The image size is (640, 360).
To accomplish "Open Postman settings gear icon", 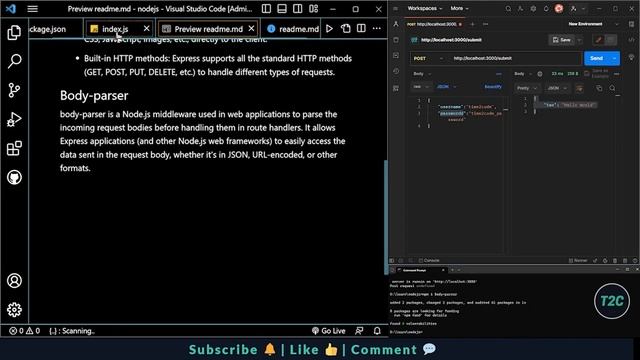I will (x=533, y=9).
